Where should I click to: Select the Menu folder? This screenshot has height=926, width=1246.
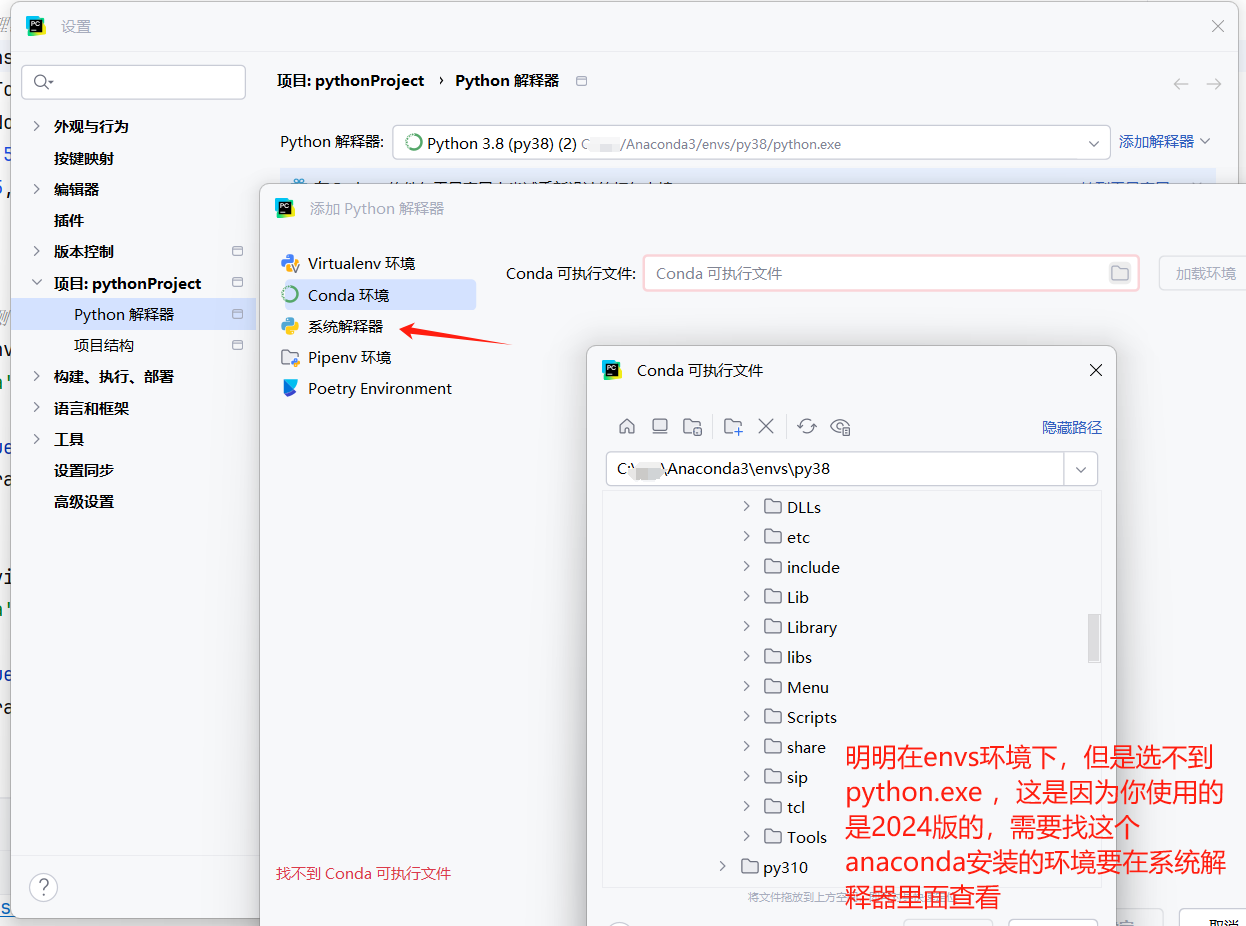tap(796, 687)
